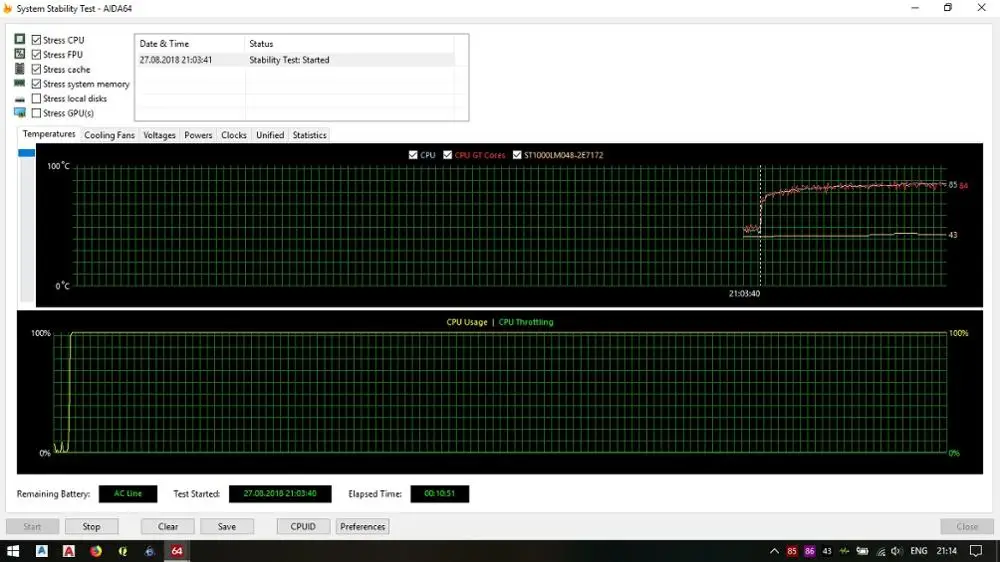Select the Clocks tab

(x=233, y=135)
